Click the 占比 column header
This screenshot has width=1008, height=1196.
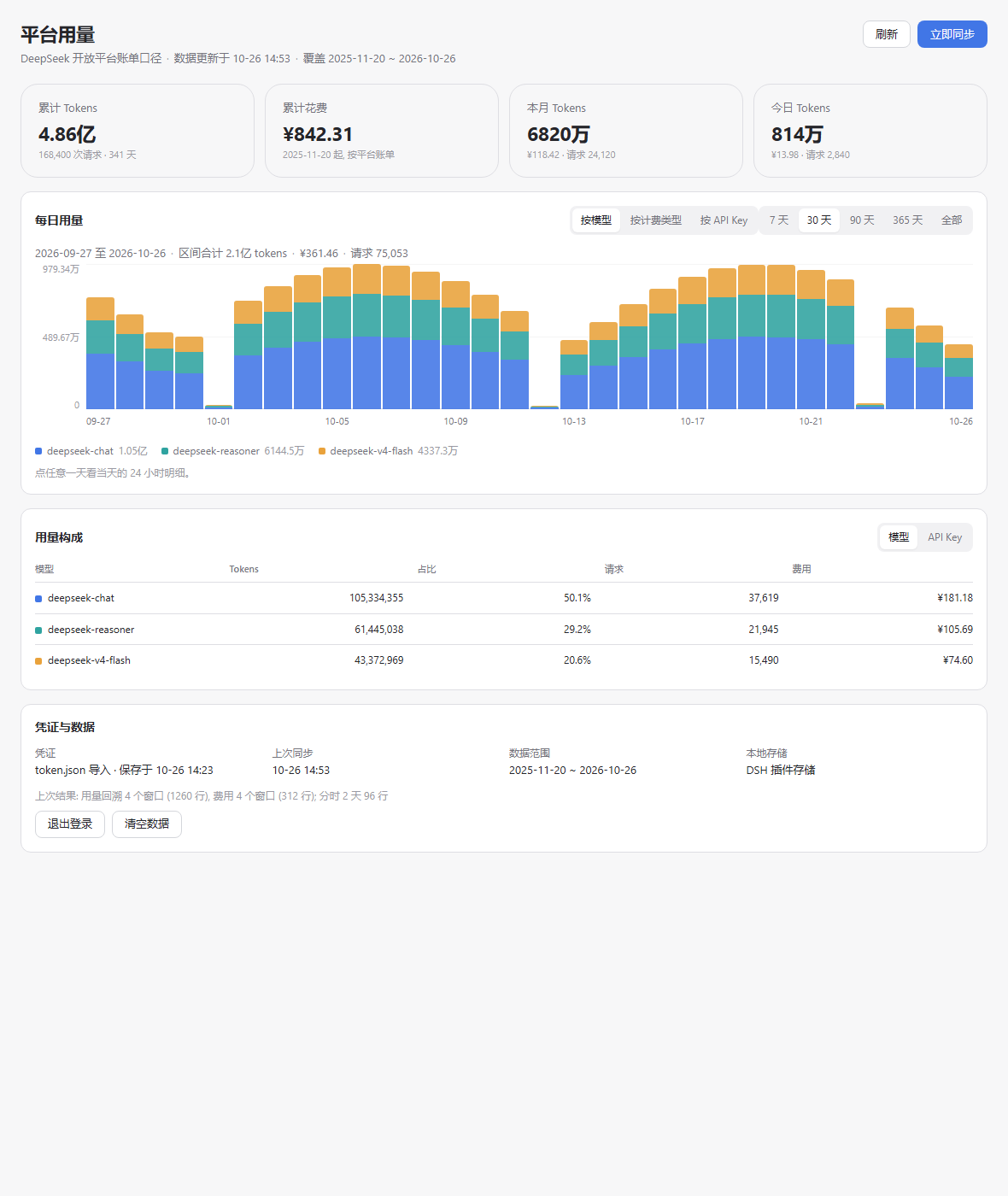click(426, 569)
